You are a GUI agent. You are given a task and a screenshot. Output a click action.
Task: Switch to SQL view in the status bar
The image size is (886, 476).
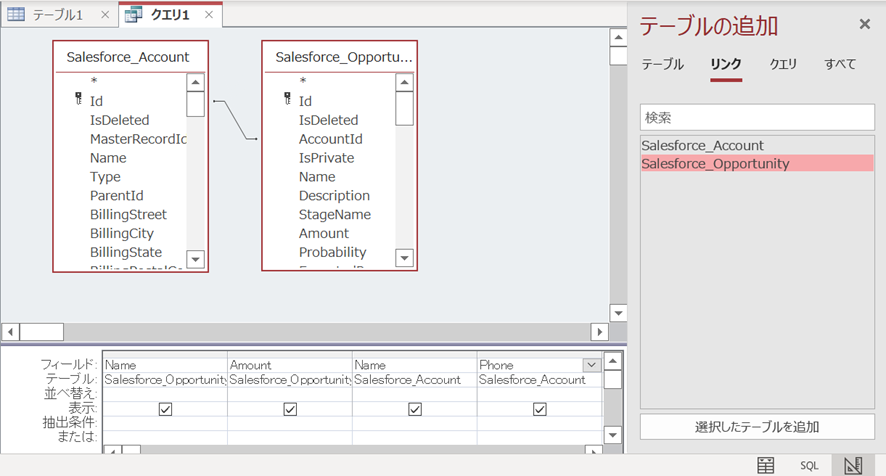[x=809, y=465]
